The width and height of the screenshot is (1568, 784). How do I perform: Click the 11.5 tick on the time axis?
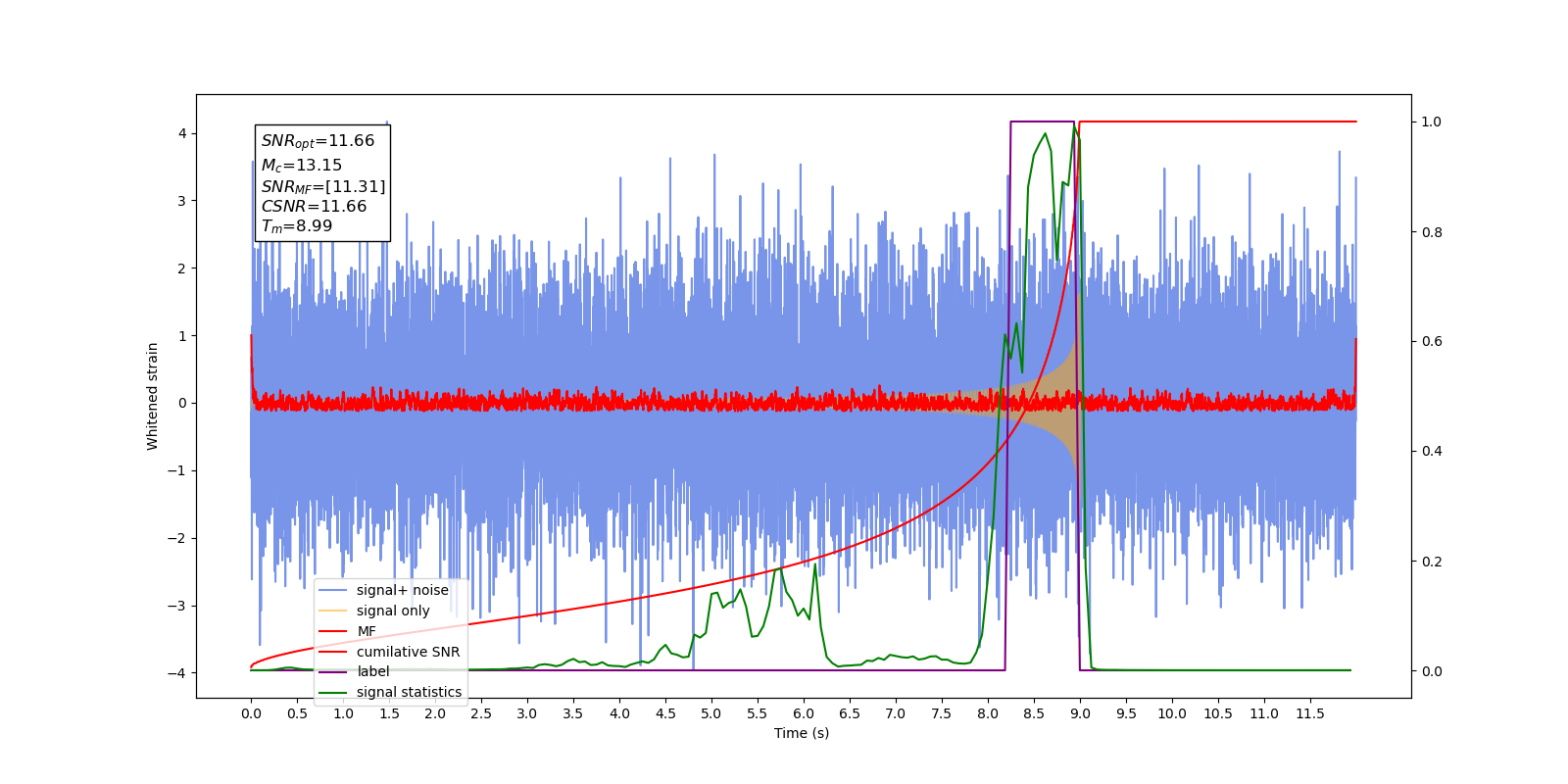(x=1310, y=713)
